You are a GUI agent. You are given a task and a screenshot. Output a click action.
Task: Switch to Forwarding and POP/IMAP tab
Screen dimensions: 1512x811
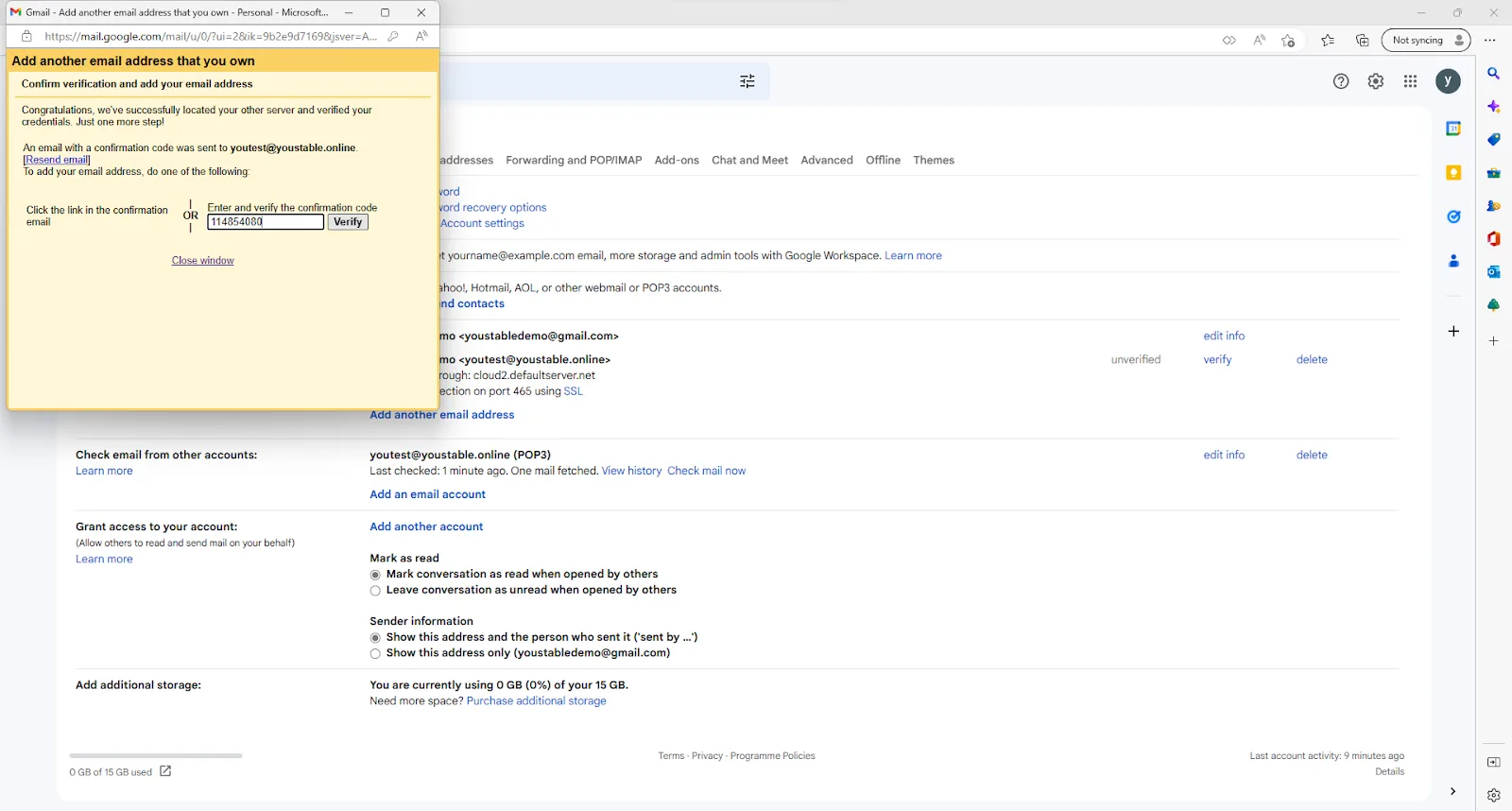pos(574,160)
